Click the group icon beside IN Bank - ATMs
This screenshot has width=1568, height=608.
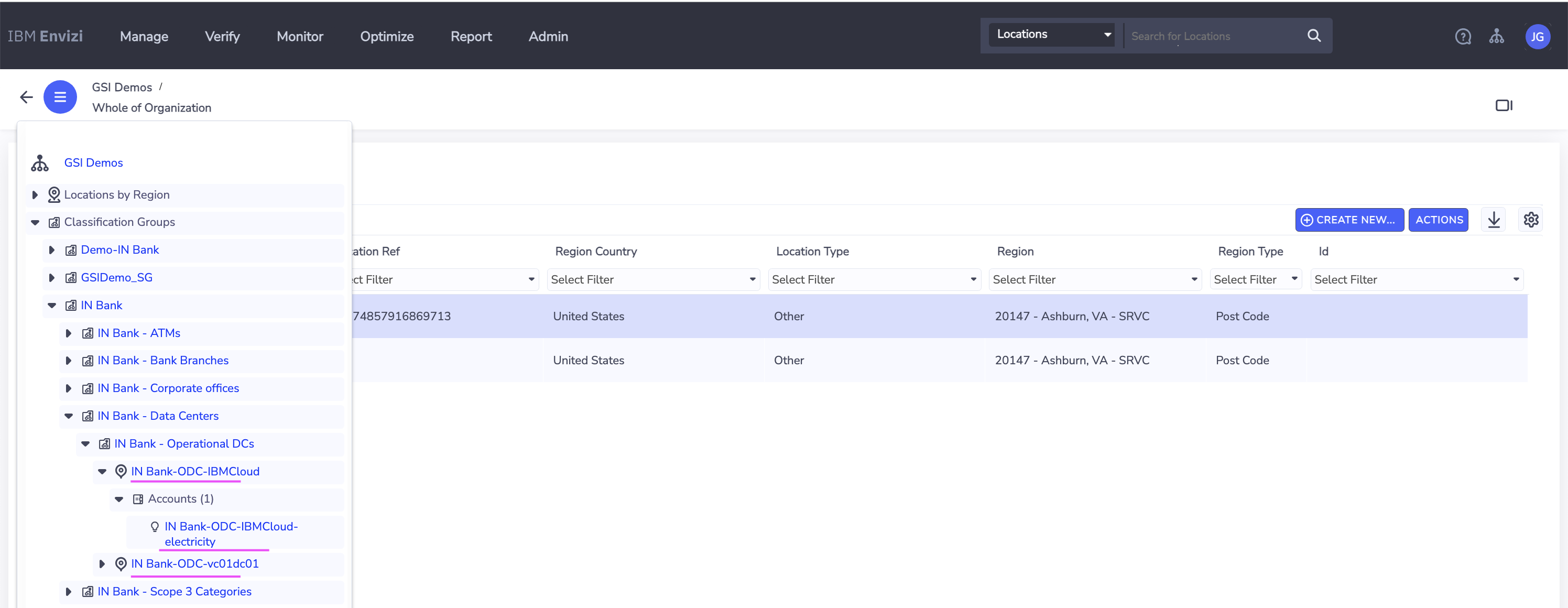pos(88,333)
